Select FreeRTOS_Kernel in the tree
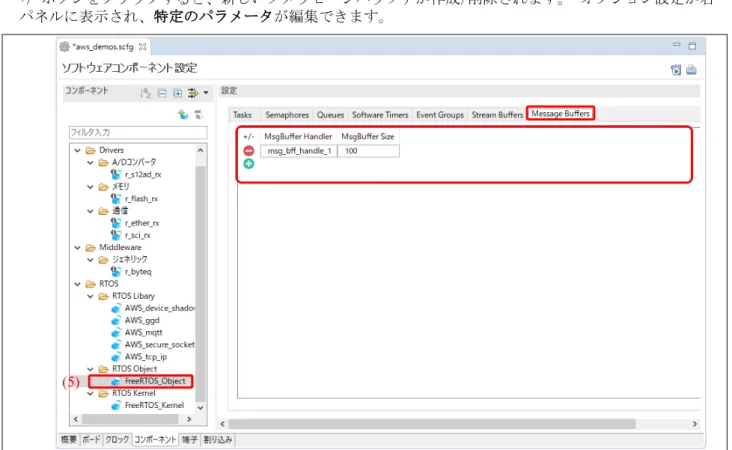This screenshot has width=732, height=450. coord(154,405)
